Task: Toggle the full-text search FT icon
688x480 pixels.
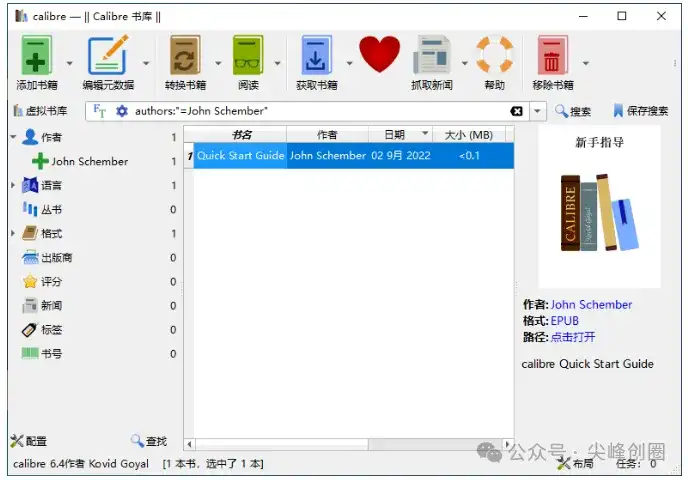Action: pos(100,111)
